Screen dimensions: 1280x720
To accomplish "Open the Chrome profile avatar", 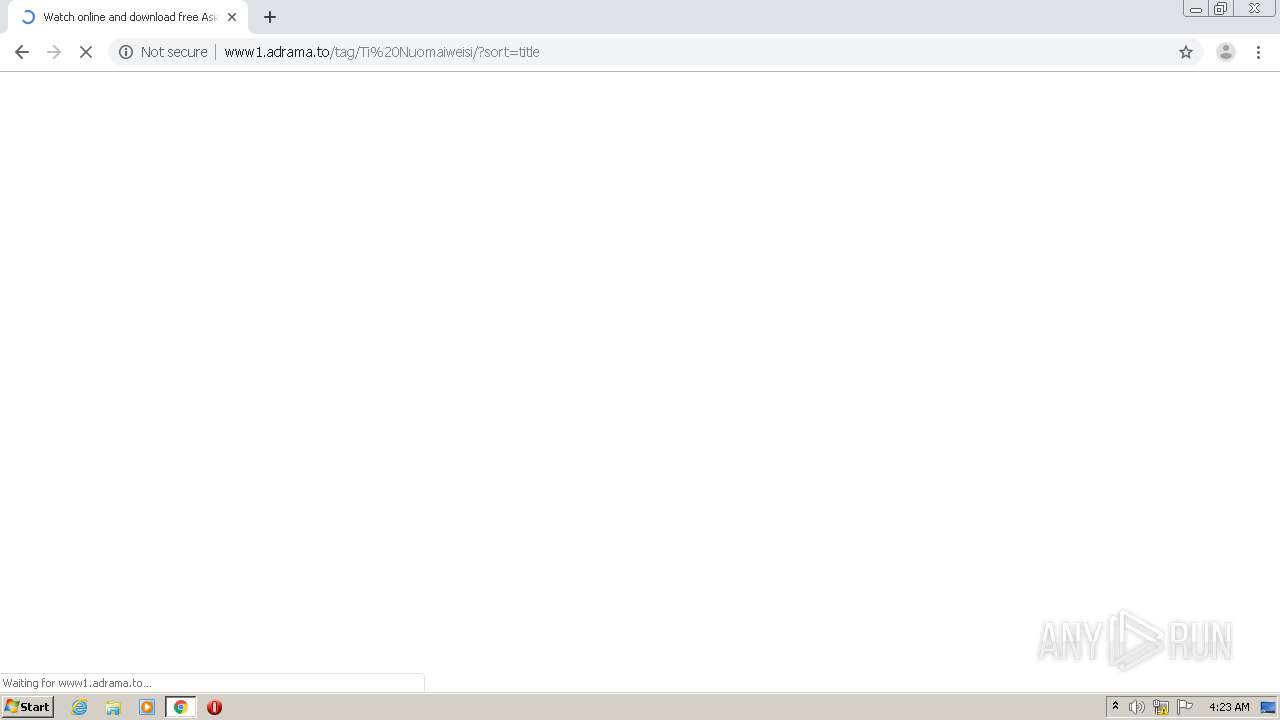I will [x=1225, y=52].
